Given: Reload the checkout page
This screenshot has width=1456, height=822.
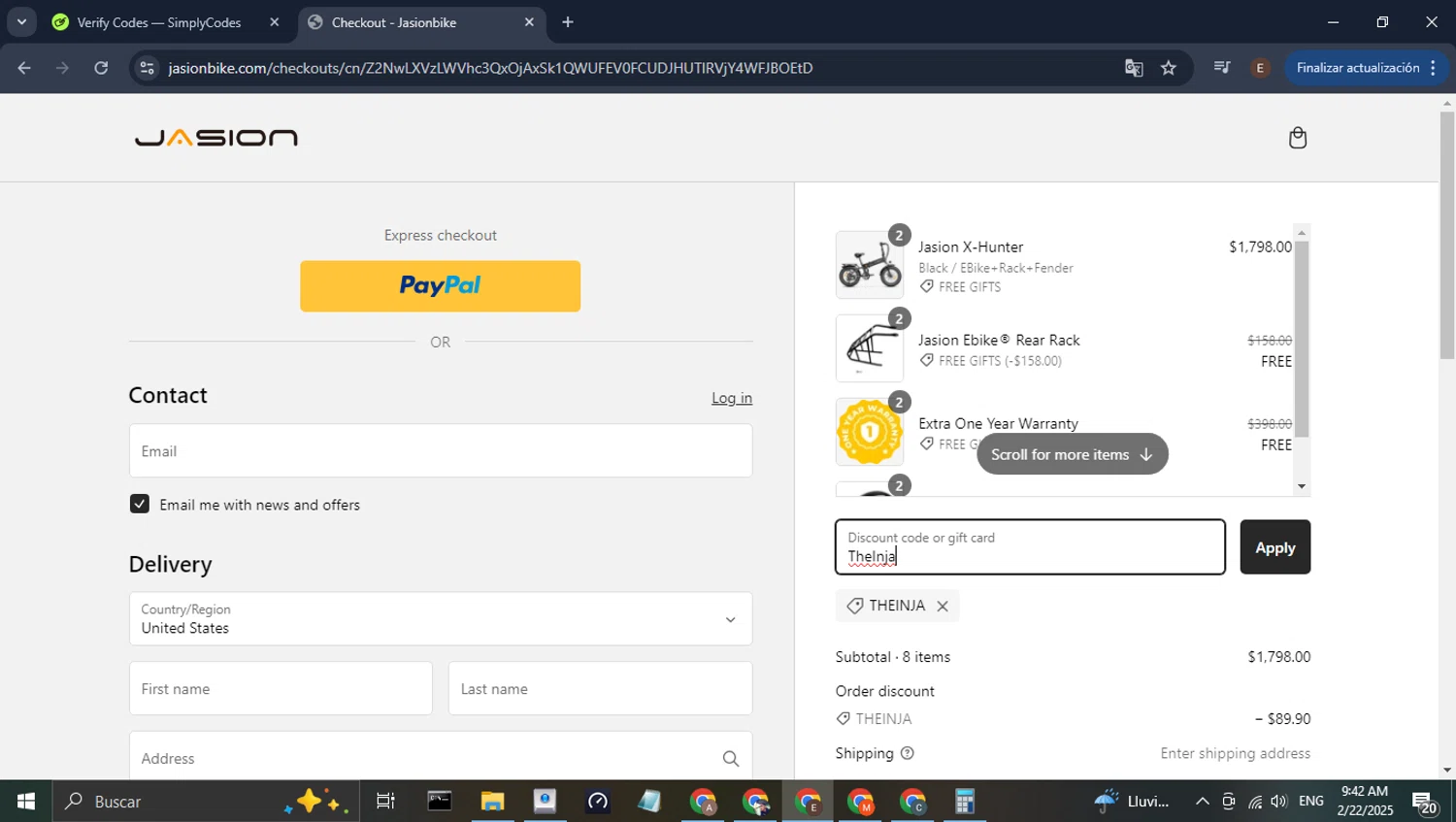Looking at the screenshot, I should pos(101,68).
